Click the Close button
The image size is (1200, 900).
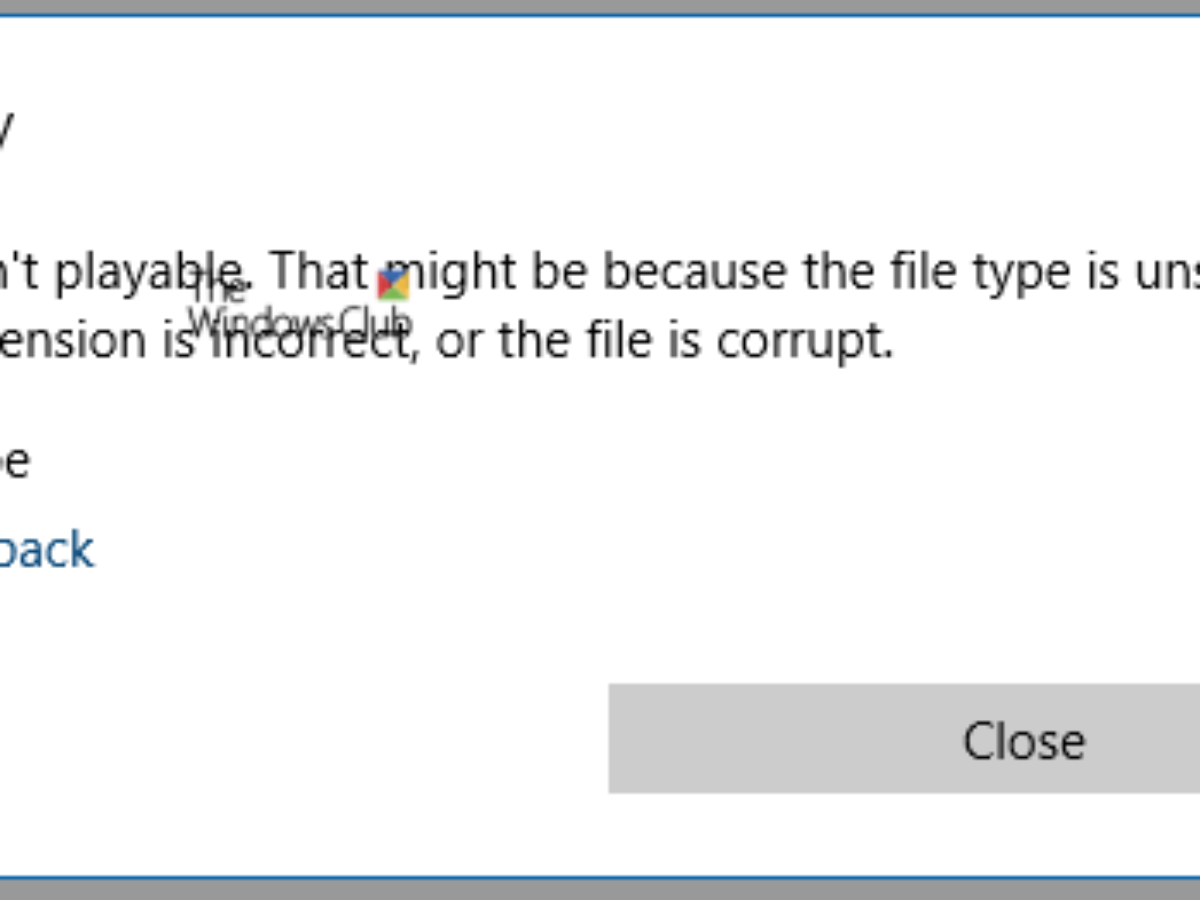1022,739
